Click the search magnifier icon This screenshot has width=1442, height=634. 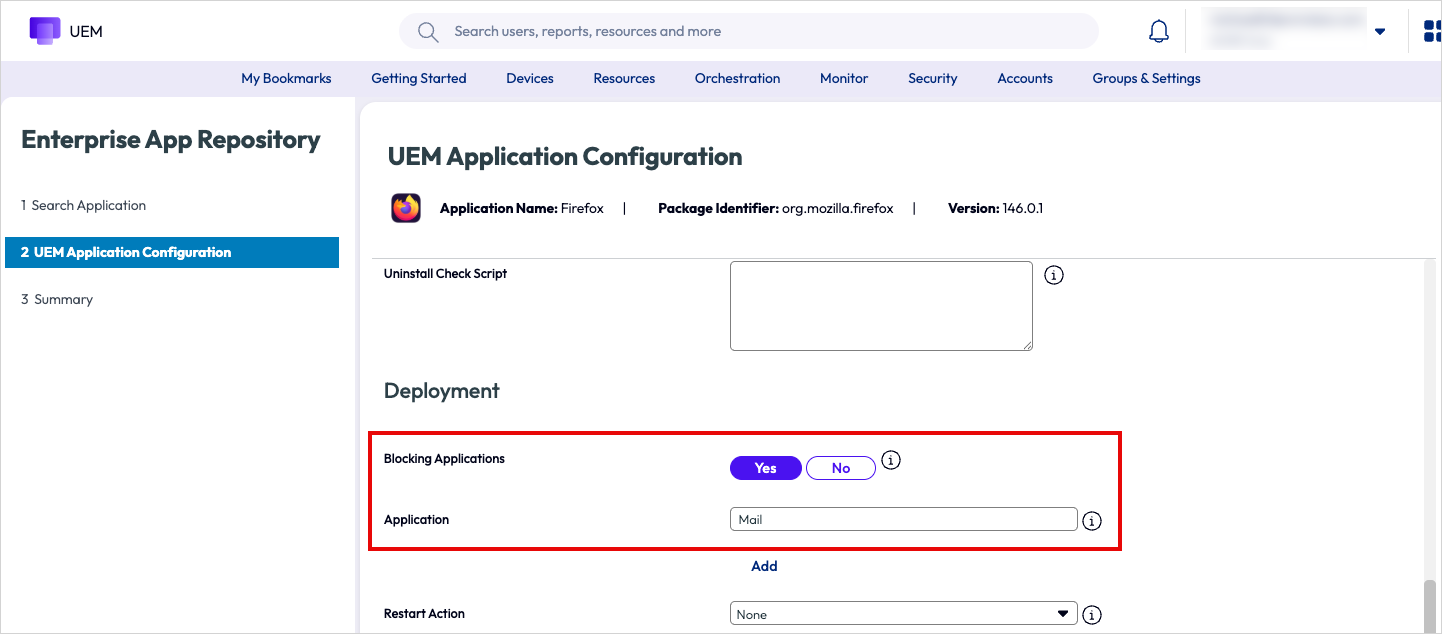click(428, 32)
